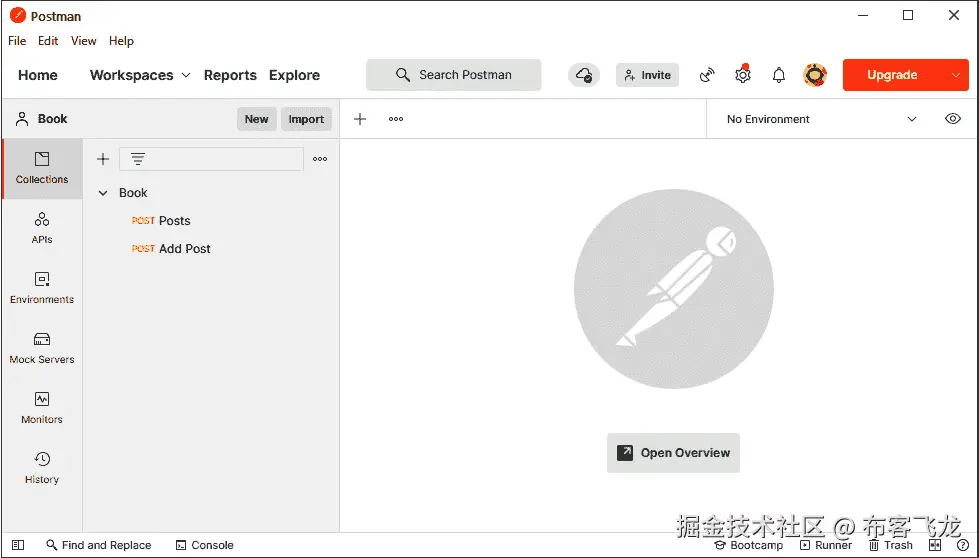The image size is (979, 558).
Task: Open Find and Replace
Action: [x=99, y=545]
